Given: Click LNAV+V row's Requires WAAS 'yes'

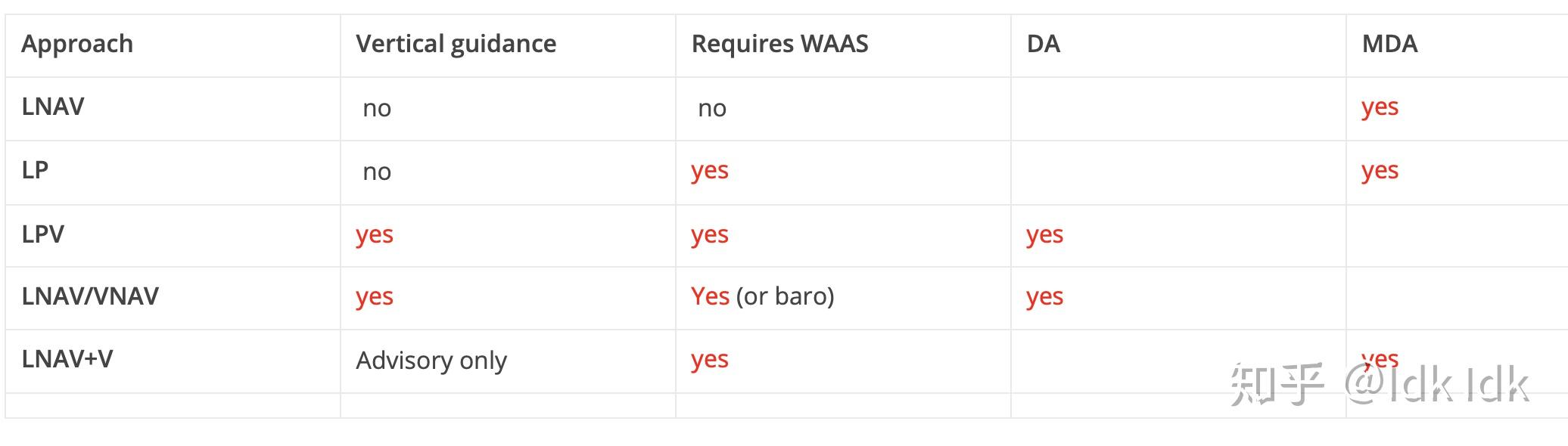Looking at the screenshot, I should pyautogui.click(x=709, y=360).
